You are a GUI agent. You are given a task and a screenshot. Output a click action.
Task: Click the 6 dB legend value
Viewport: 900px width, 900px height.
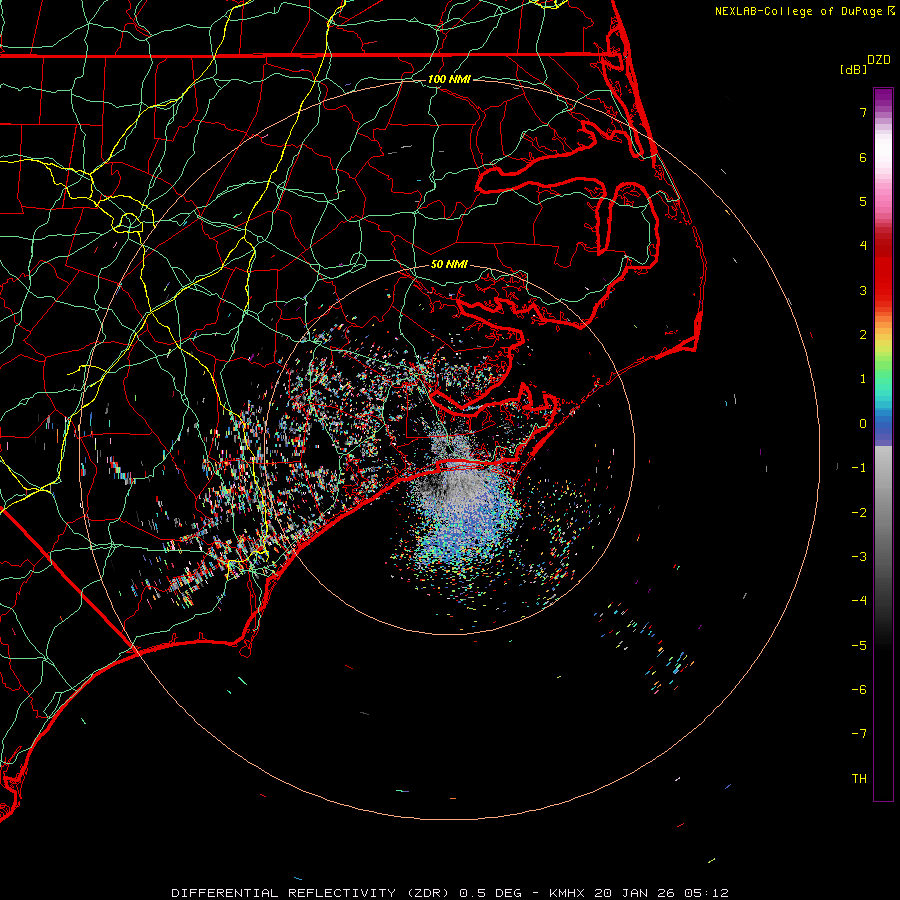(x=863, y=157)
